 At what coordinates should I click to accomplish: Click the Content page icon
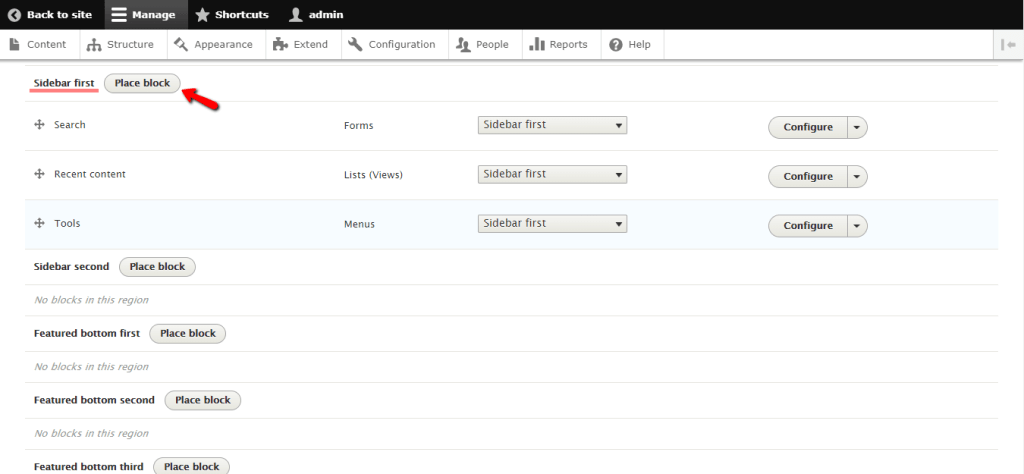click(14, 44)
